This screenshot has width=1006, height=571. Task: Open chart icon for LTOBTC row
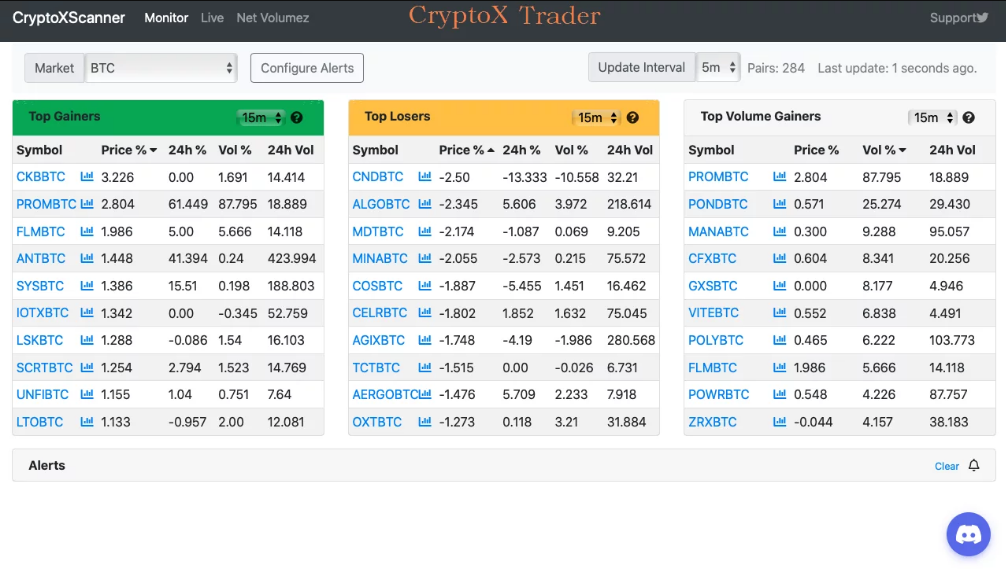coord(87,422)
